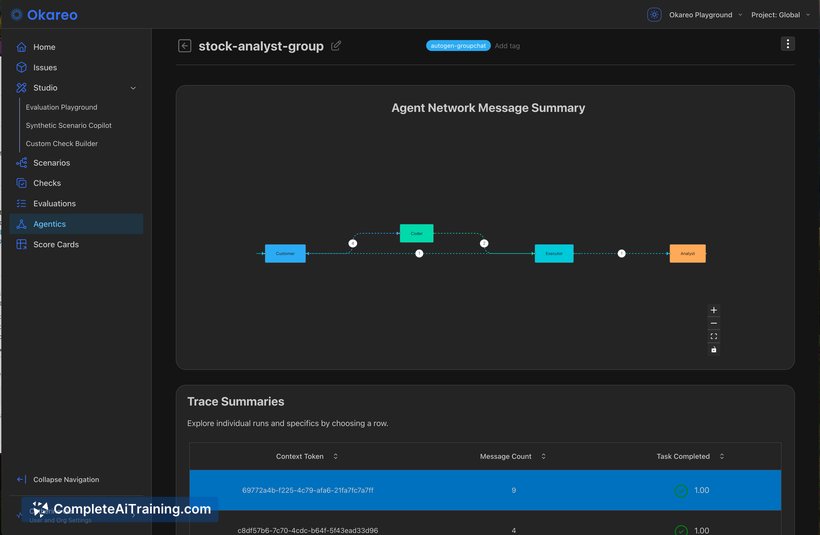The image size is (820, 535).
Task: Go to Score Cards page
Action: 55,244
